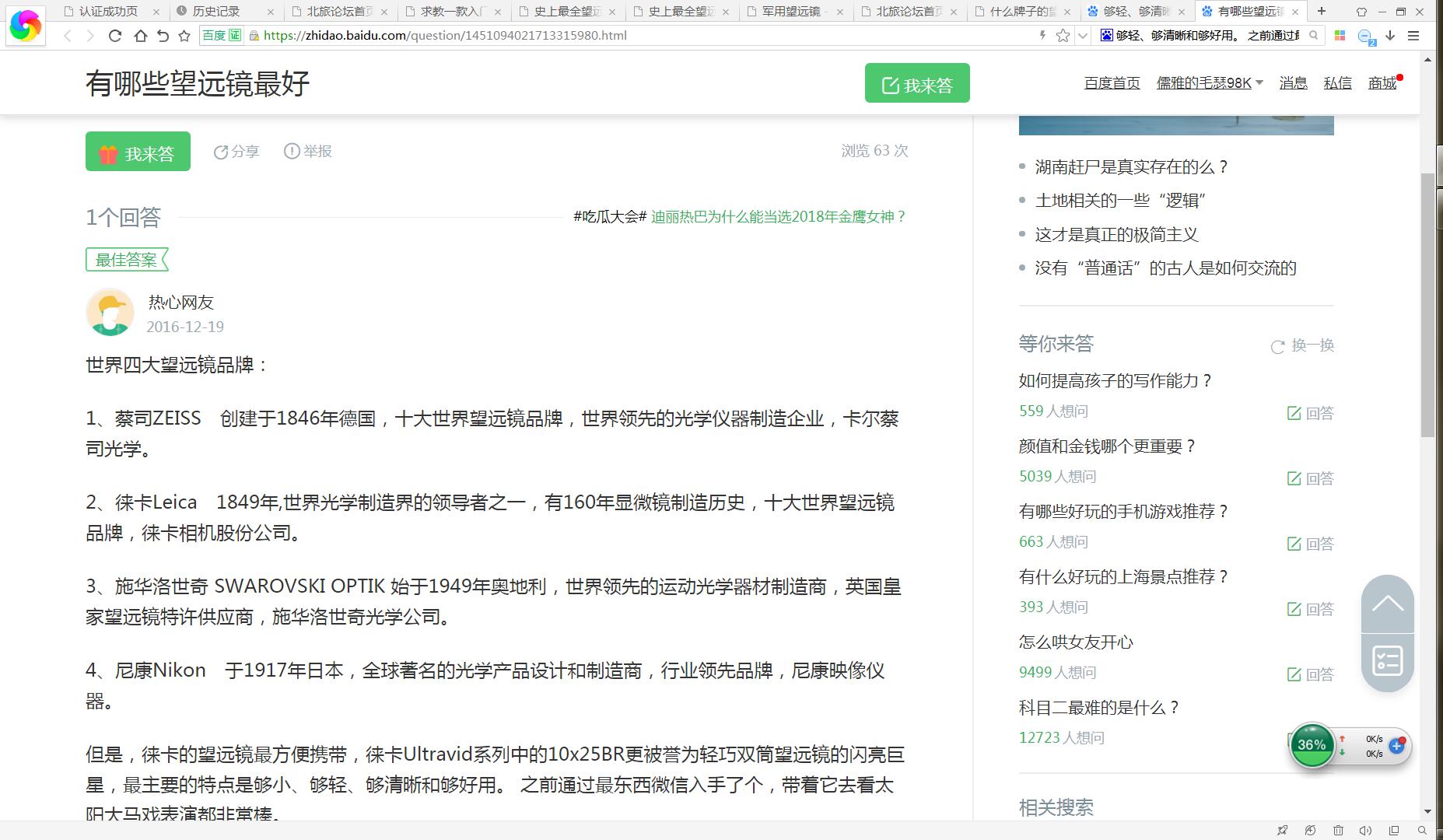Restore the recently closed tab (undo arrow)
This screenshot has width=1443, height=840.
(x=163, y=36)
